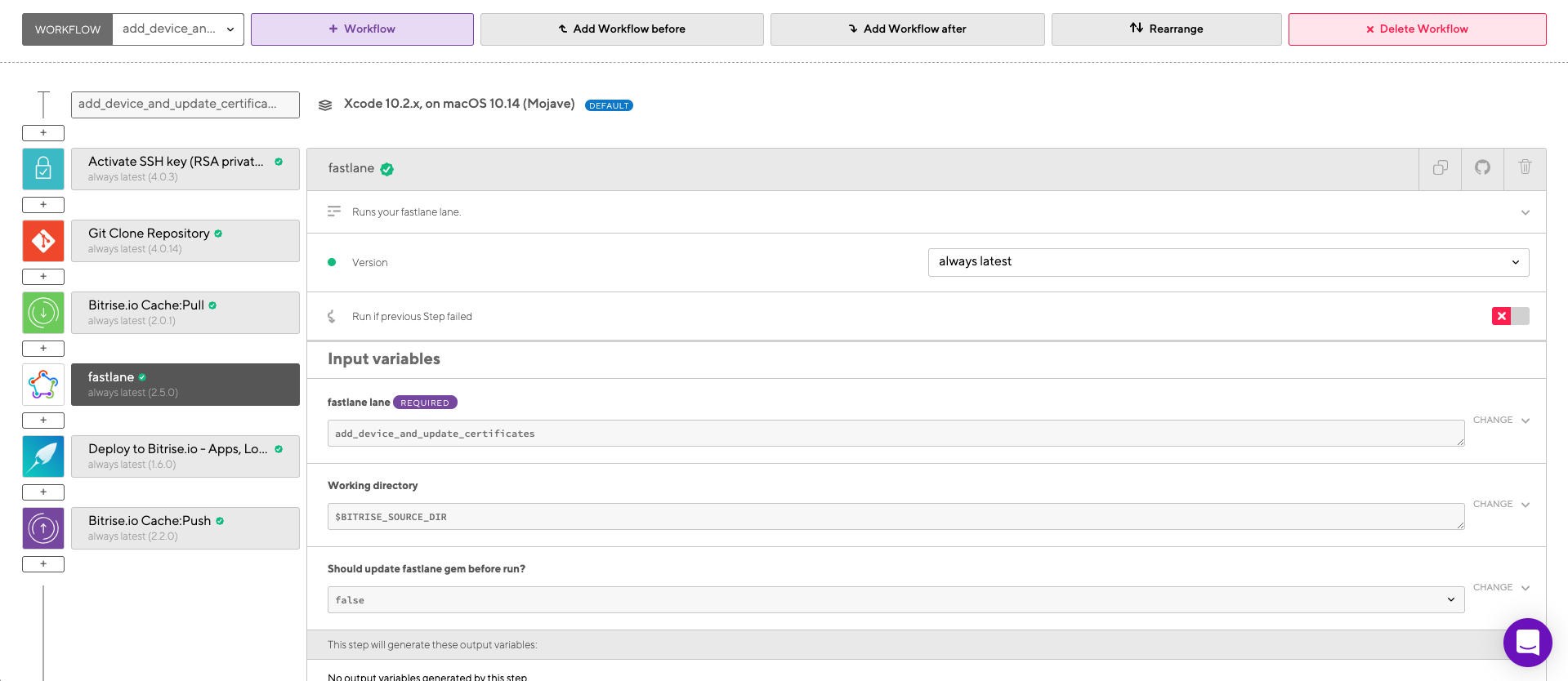Click the Git Clone Repository step icon
The image size is (1568, 681).
[x=43, y=241]
